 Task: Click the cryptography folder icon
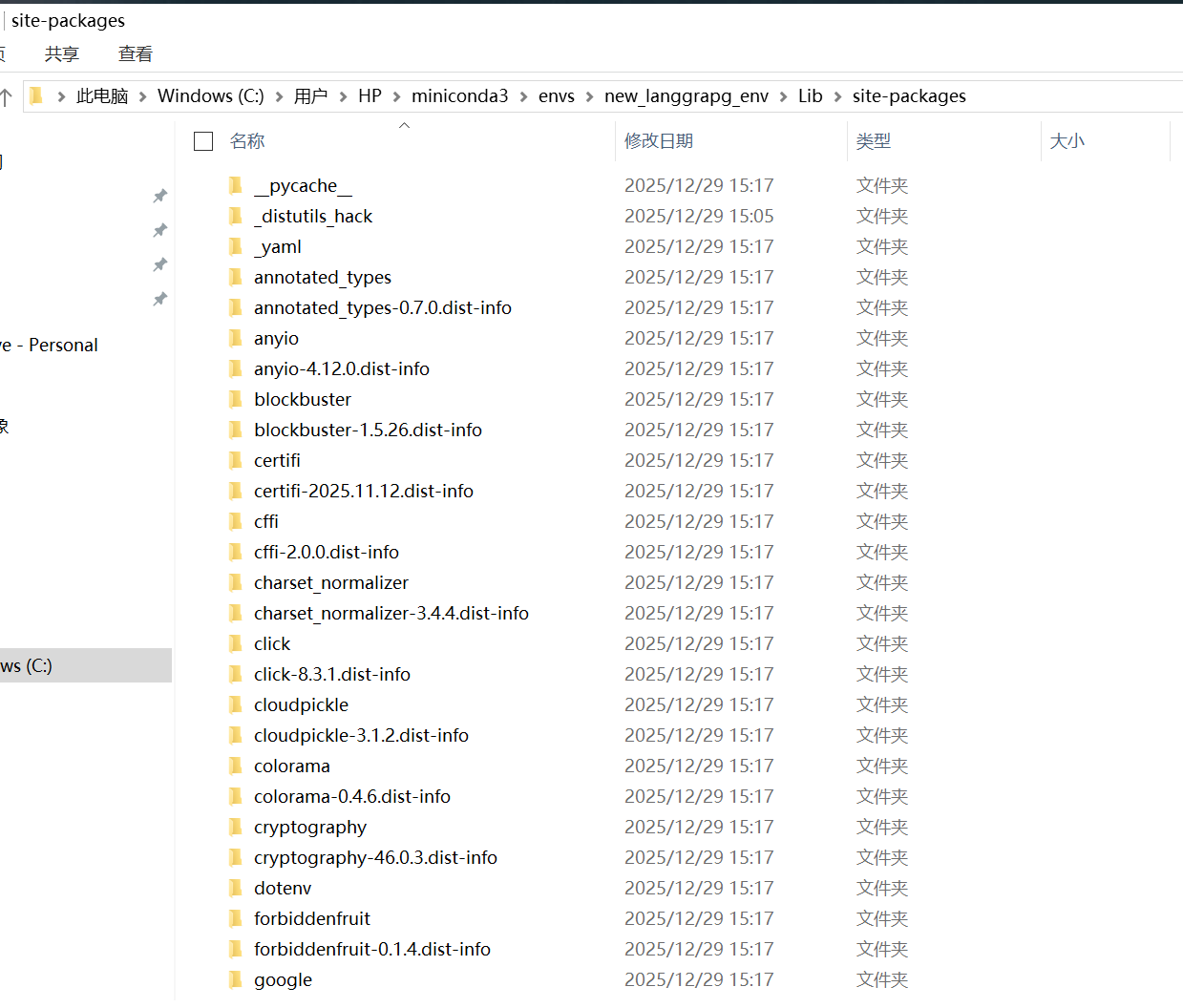(x=236, y=827)
